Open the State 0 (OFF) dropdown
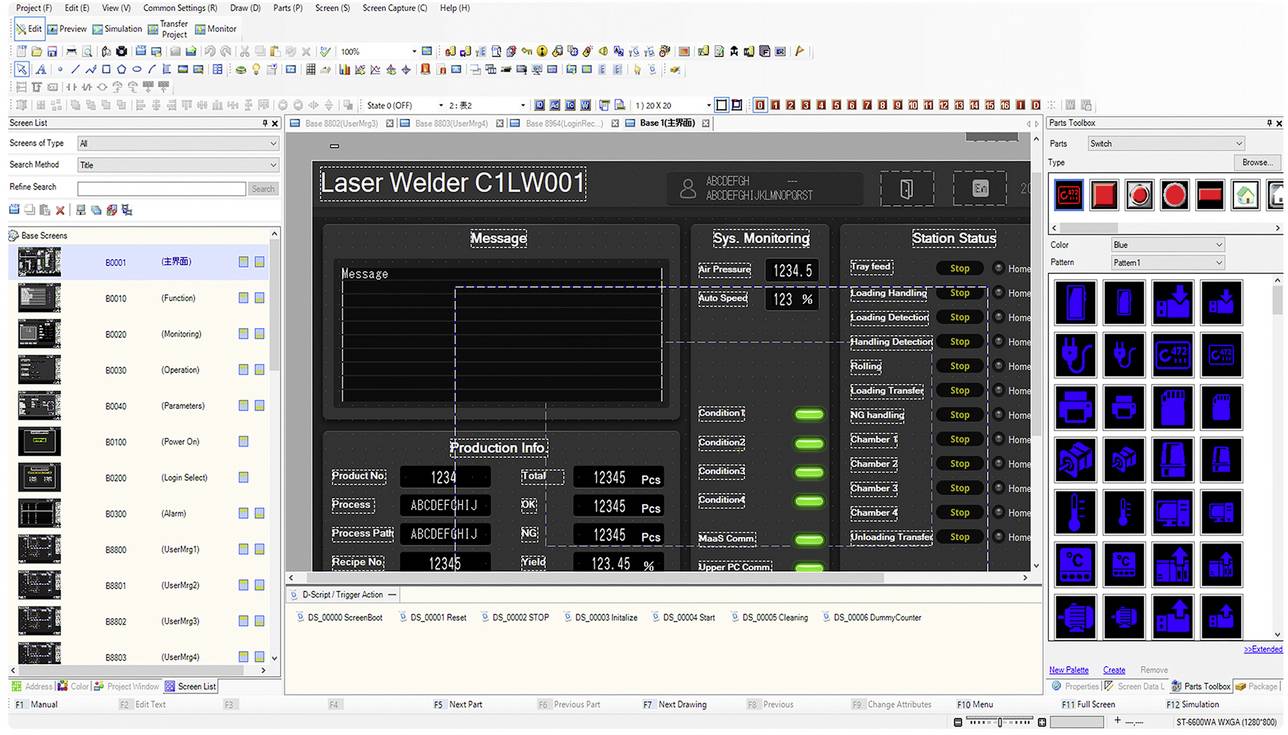 click(440, 105)
